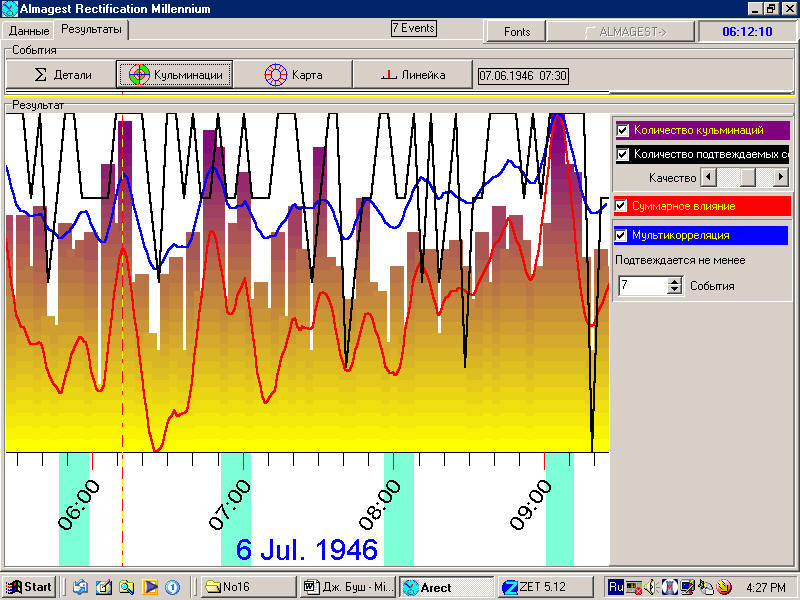Open the Fonts dialog button
This screenshot has height=600, width=800.
[x=516, y=32]
